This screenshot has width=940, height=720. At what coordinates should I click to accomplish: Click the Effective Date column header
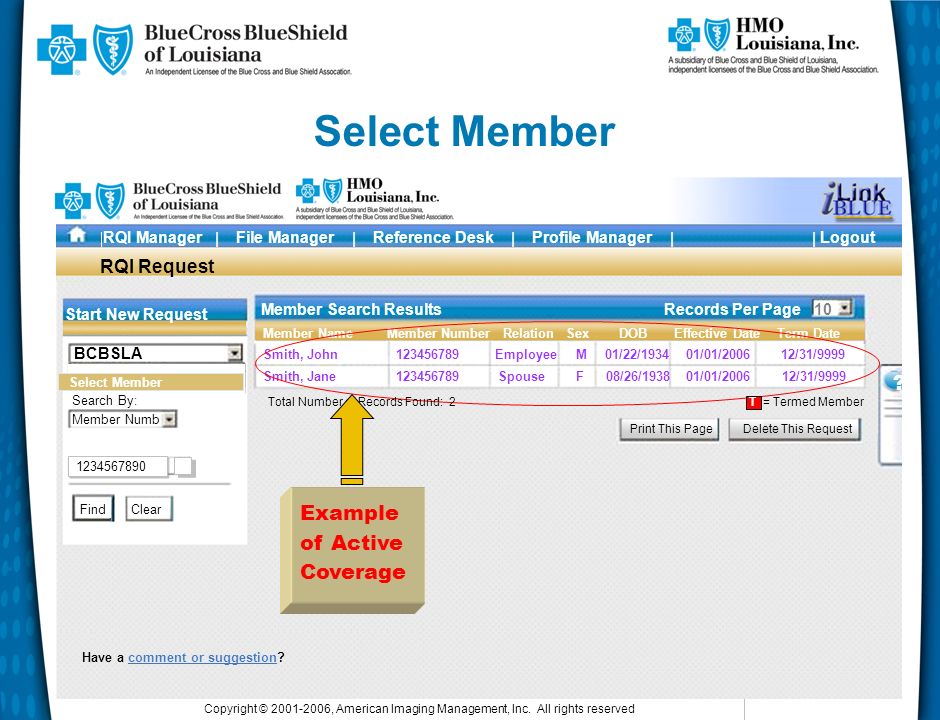[716, 333]
